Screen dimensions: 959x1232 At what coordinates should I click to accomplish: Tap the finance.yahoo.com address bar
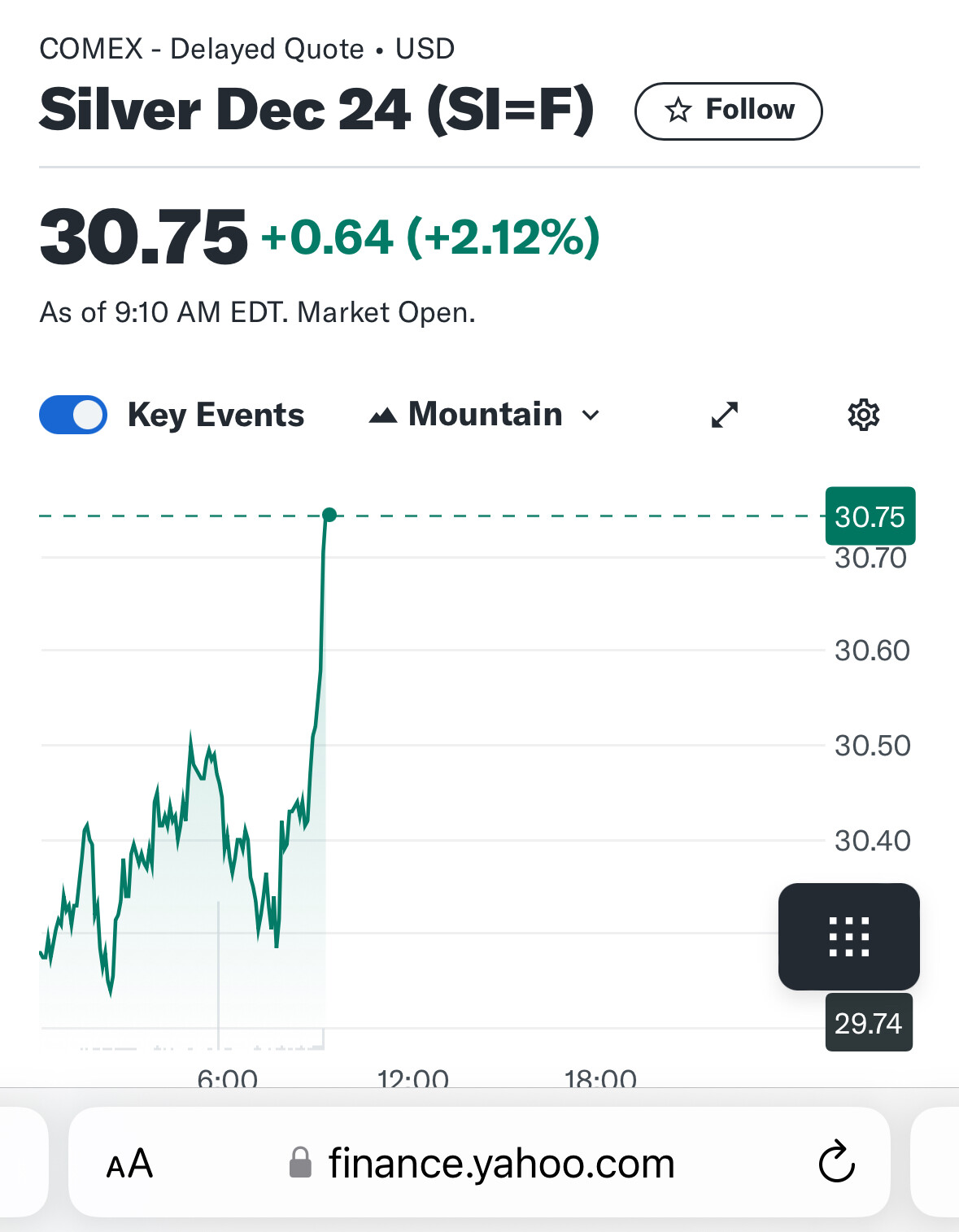point(479,1162)
